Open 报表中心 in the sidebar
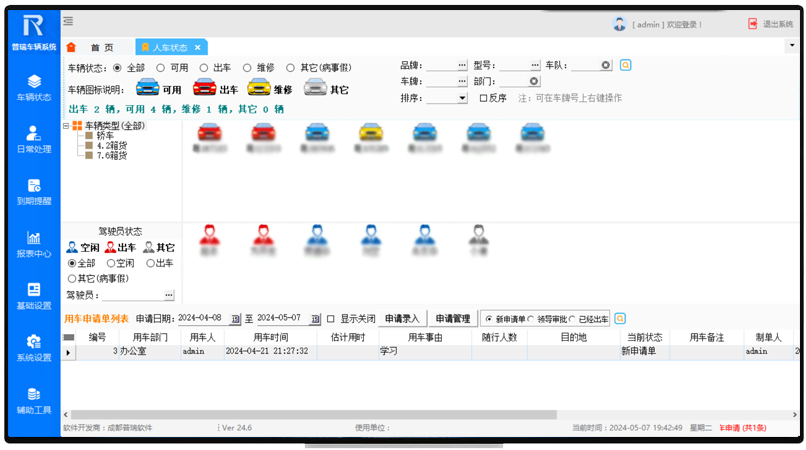This screenshot has height=450, width=806. point(34,244)
